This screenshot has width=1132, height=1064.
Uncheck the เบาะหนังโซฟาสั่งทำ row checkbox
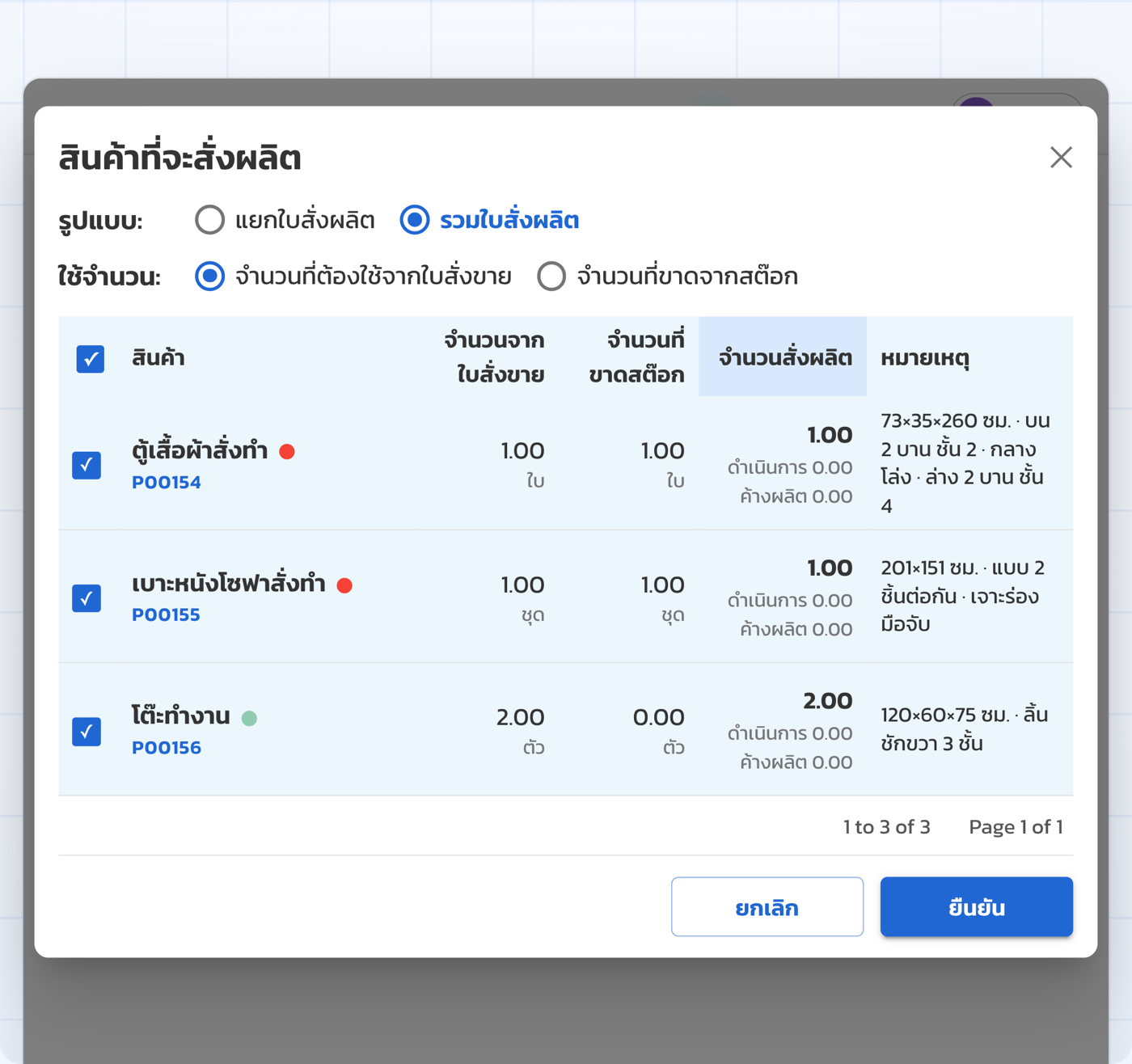87,598
